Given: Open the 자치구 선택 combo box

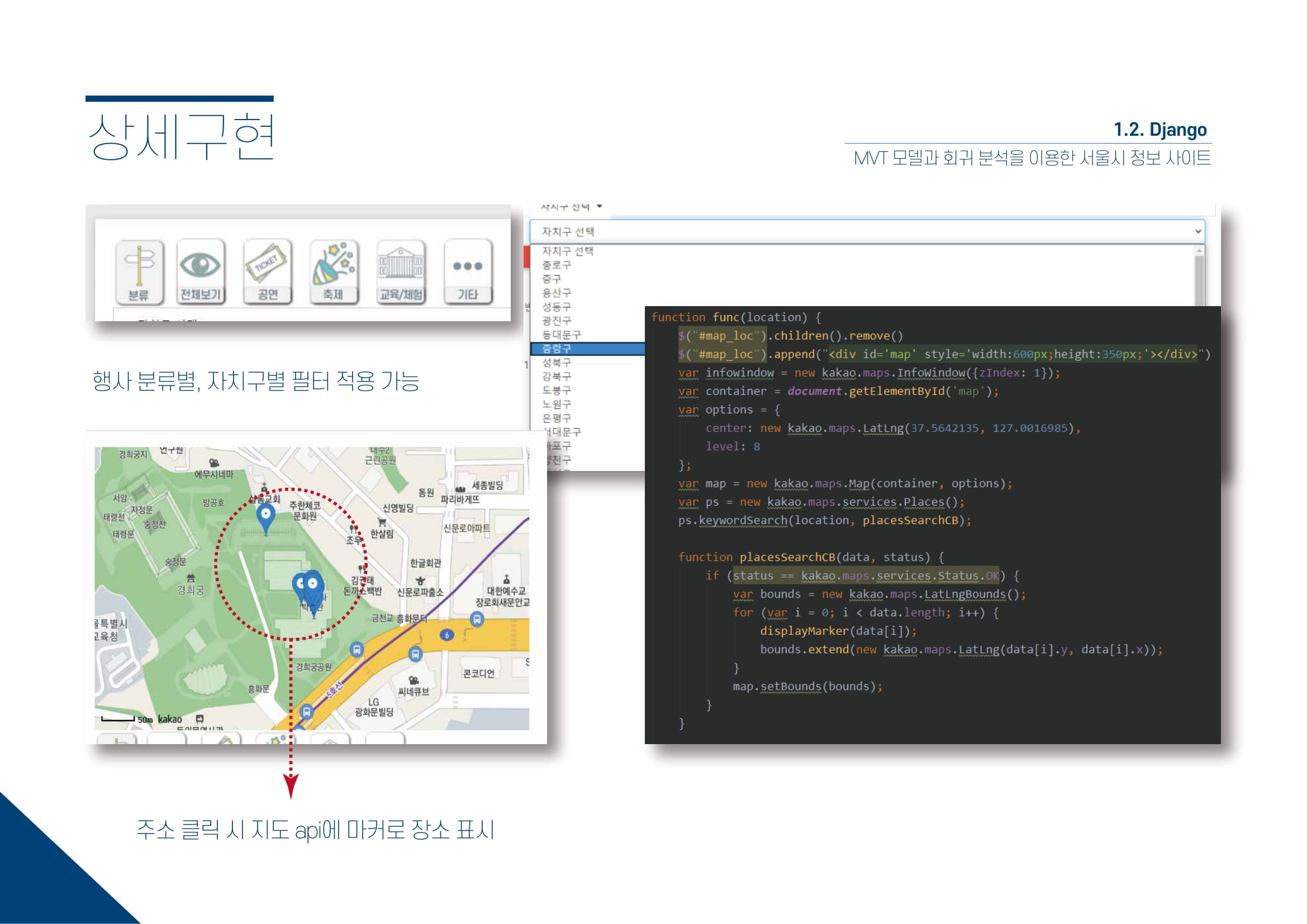Looking at the screenshot, I should click(867, 232).
